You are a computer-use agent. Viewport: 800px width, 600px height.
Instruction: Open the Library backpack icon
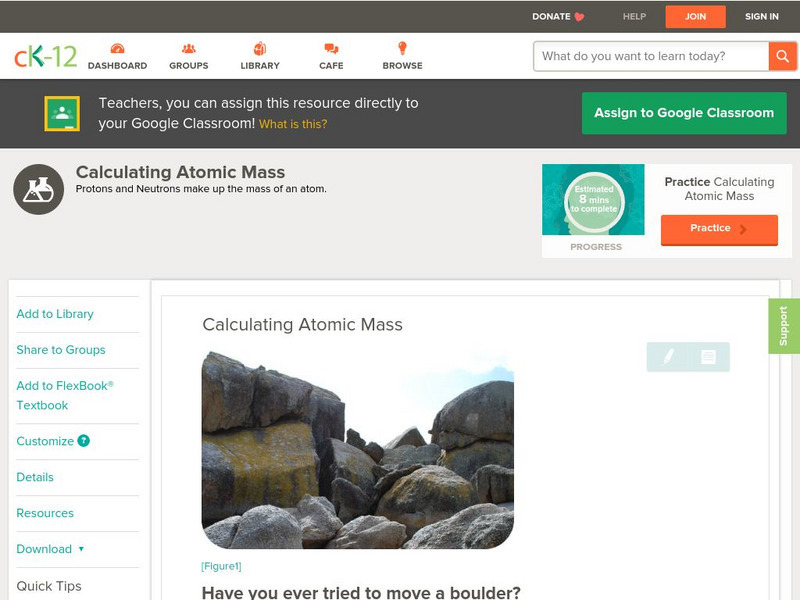[259, 46]
